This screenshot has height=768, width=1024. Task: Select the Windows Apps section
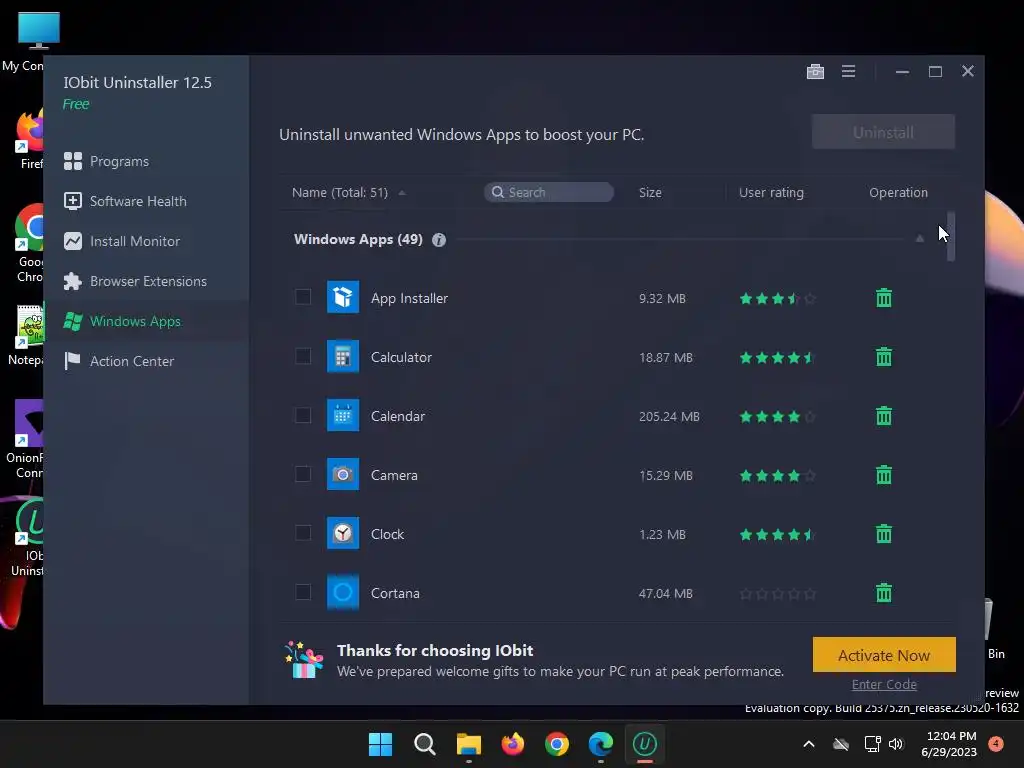tap(146, 321)
